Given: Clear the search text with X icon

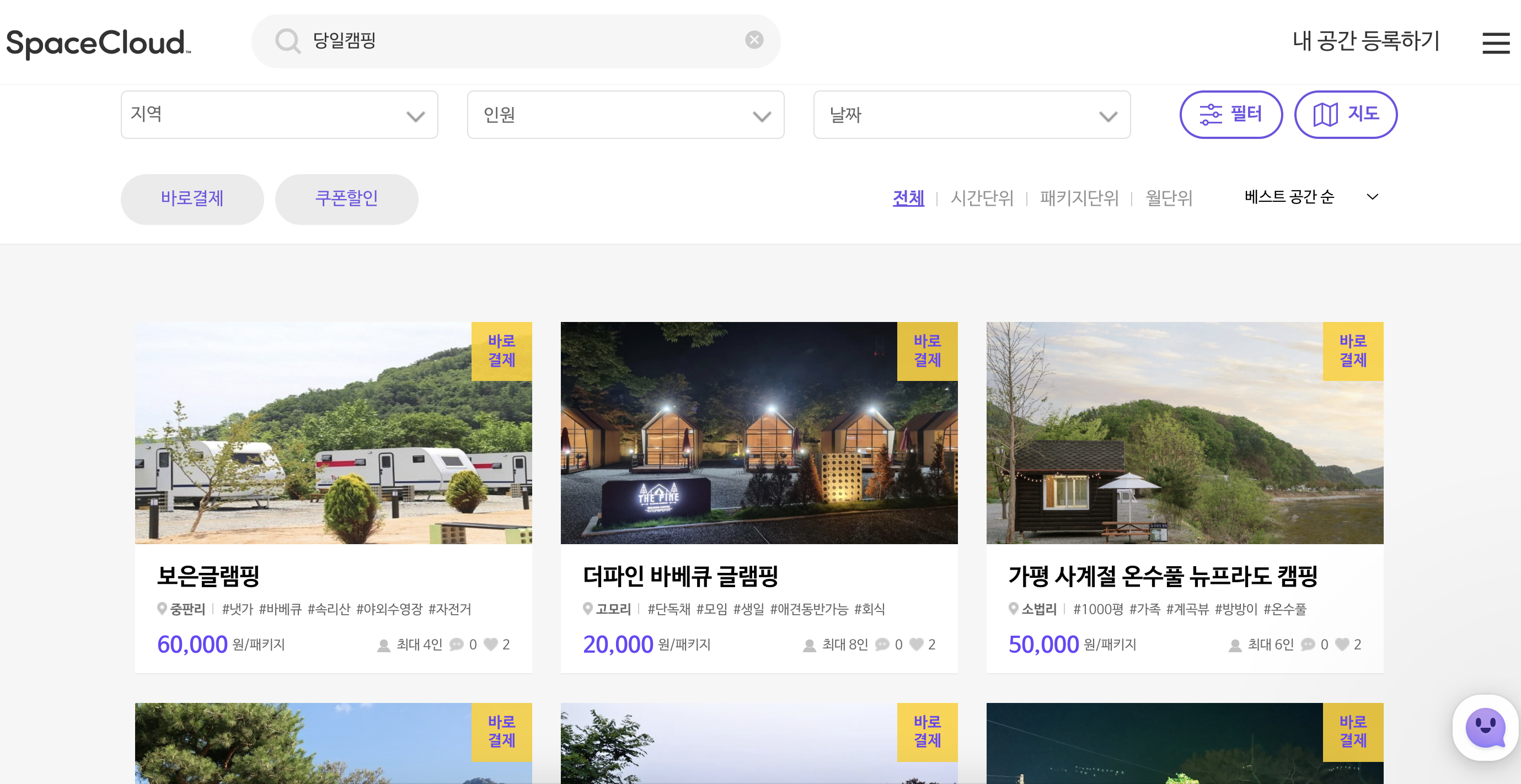Looking at the screenshot, I should pyautogui.click(x=754, y=40).
